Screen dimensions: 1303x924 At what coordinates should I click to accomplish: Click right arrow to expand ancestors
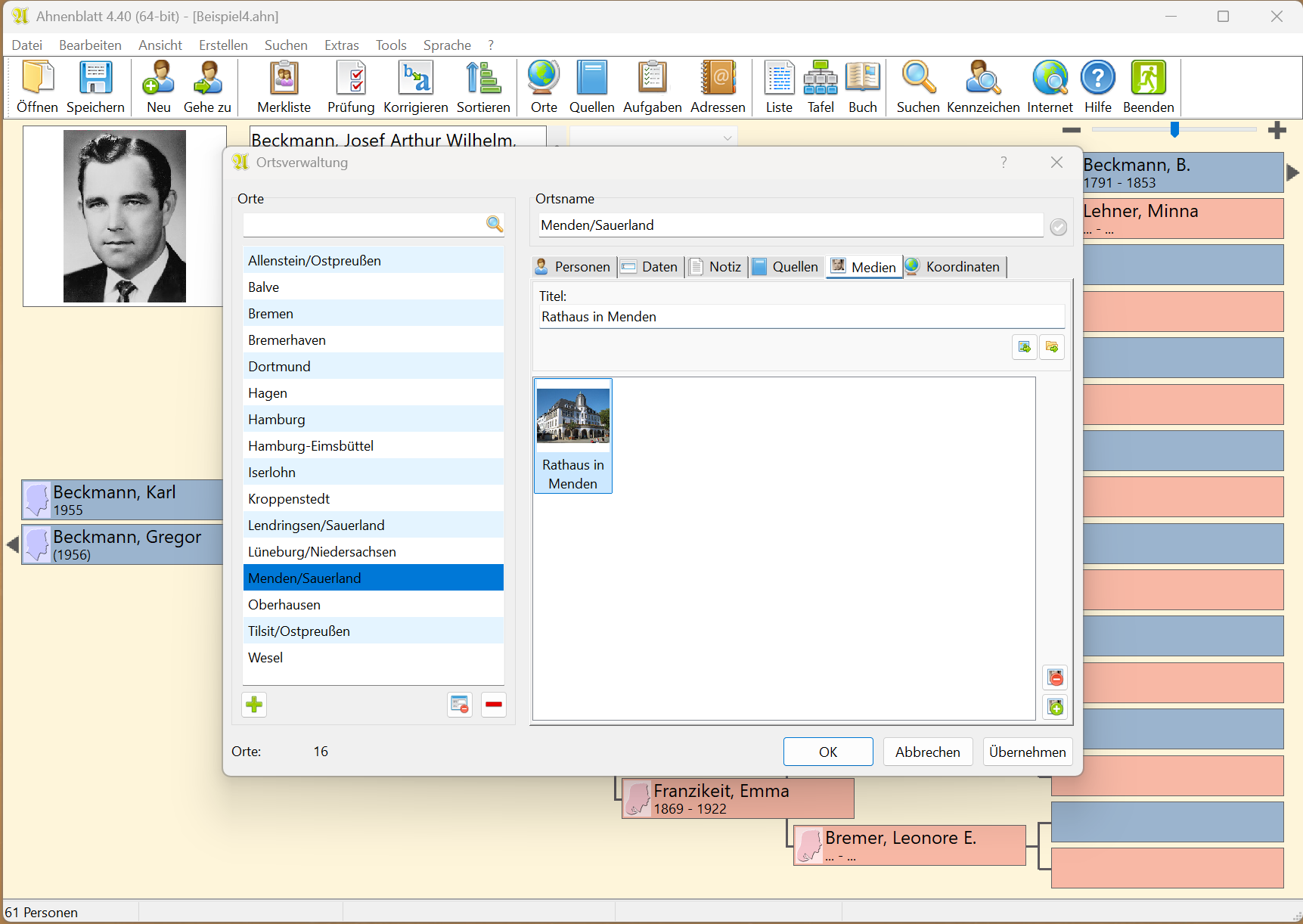pos(1292,172)
